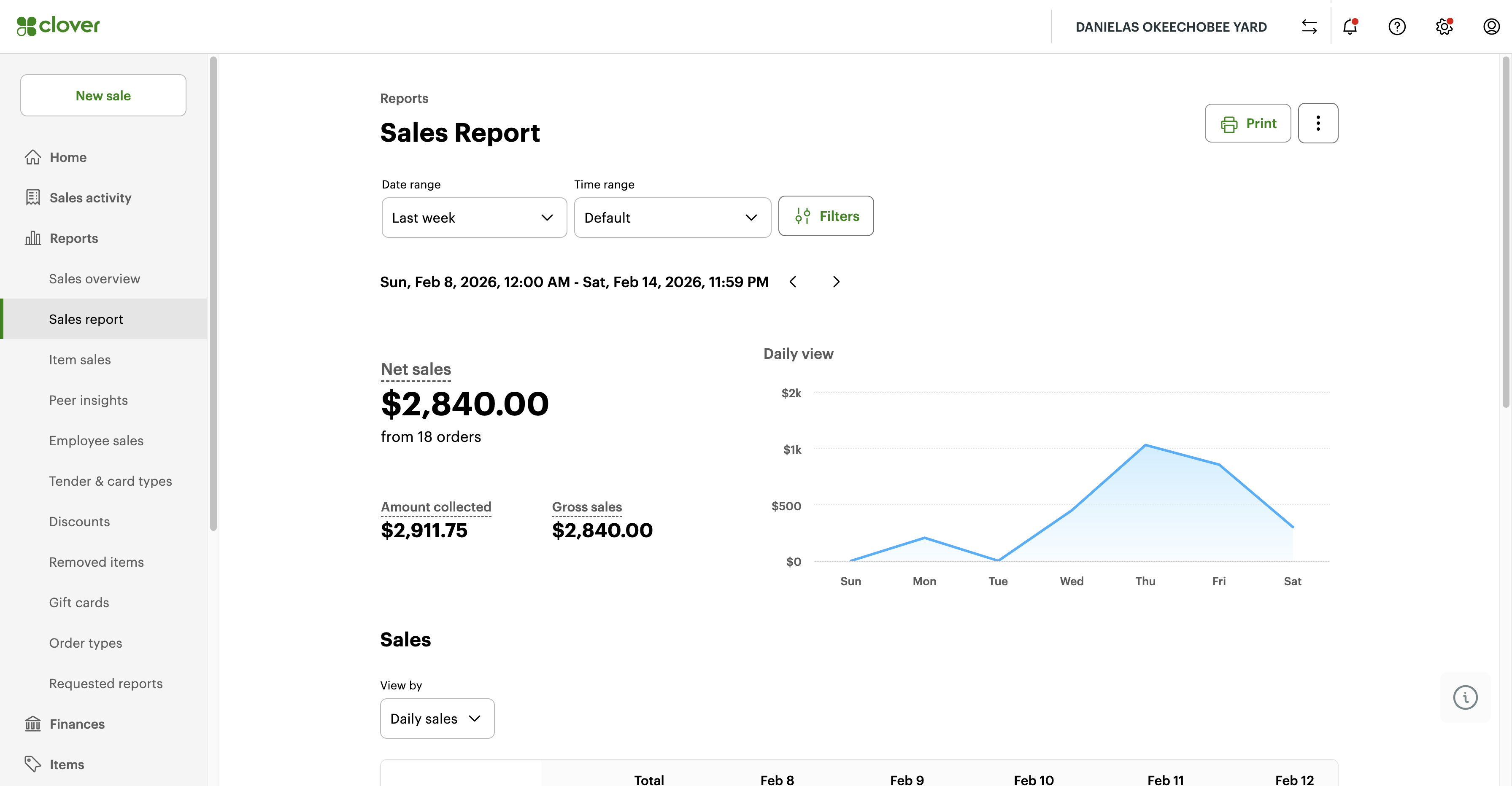Open Item sales in sidebar
This screenshot has height=786, width=1512.
80,360
